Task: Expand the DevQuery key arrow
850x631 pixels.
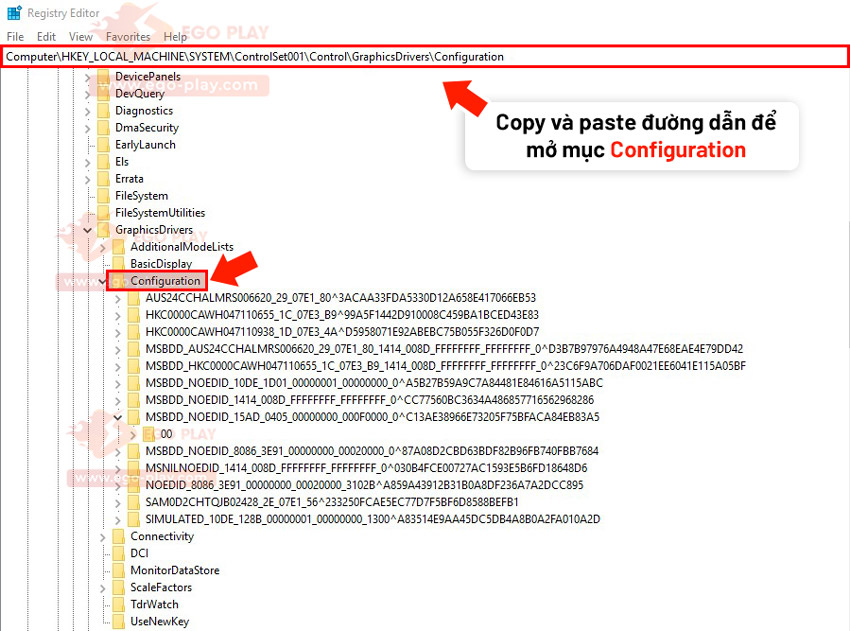Action: coord(88,94)
